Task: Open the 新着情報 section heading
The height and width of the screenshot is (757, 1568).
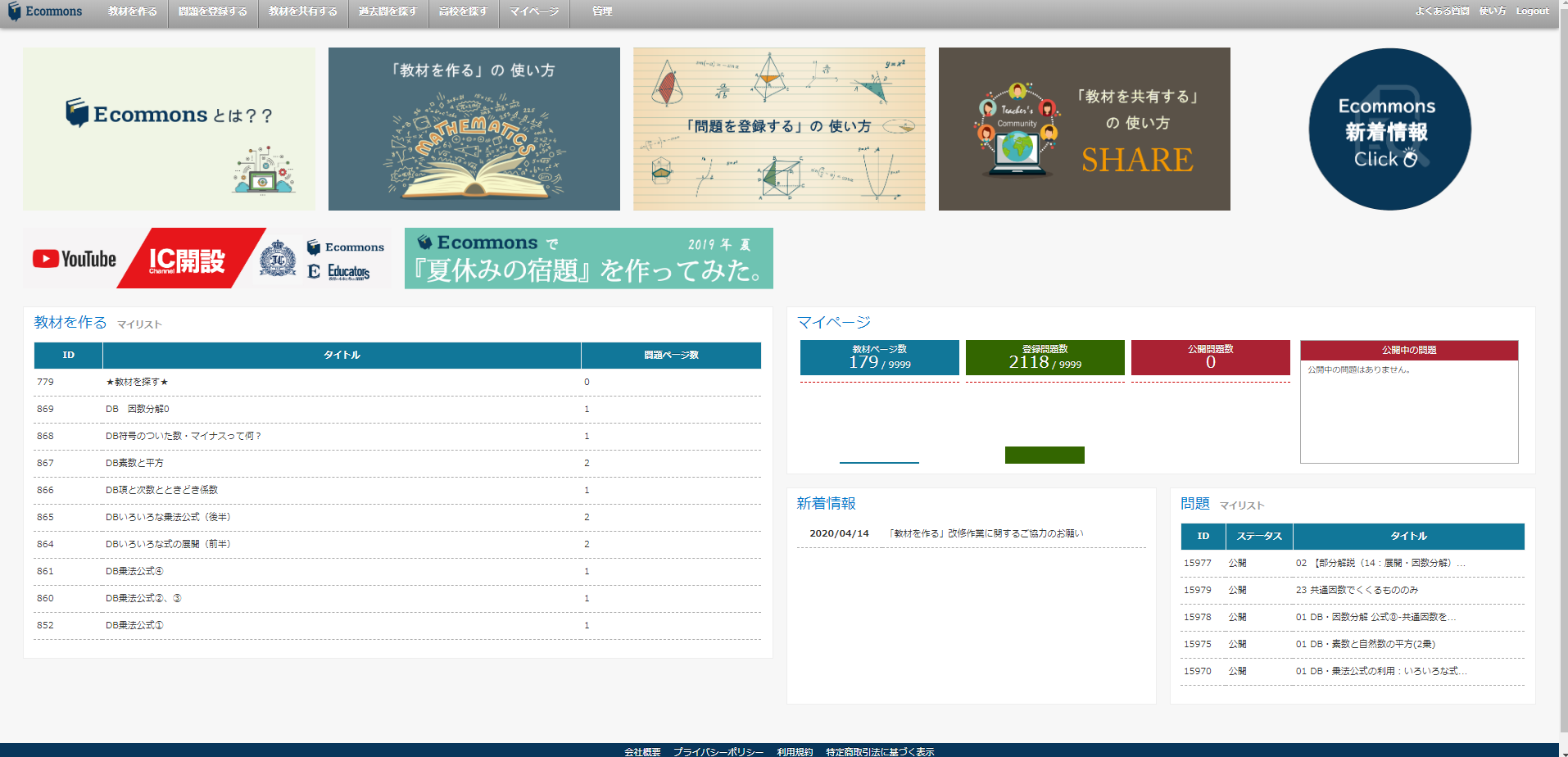Action: coord(827,504)
